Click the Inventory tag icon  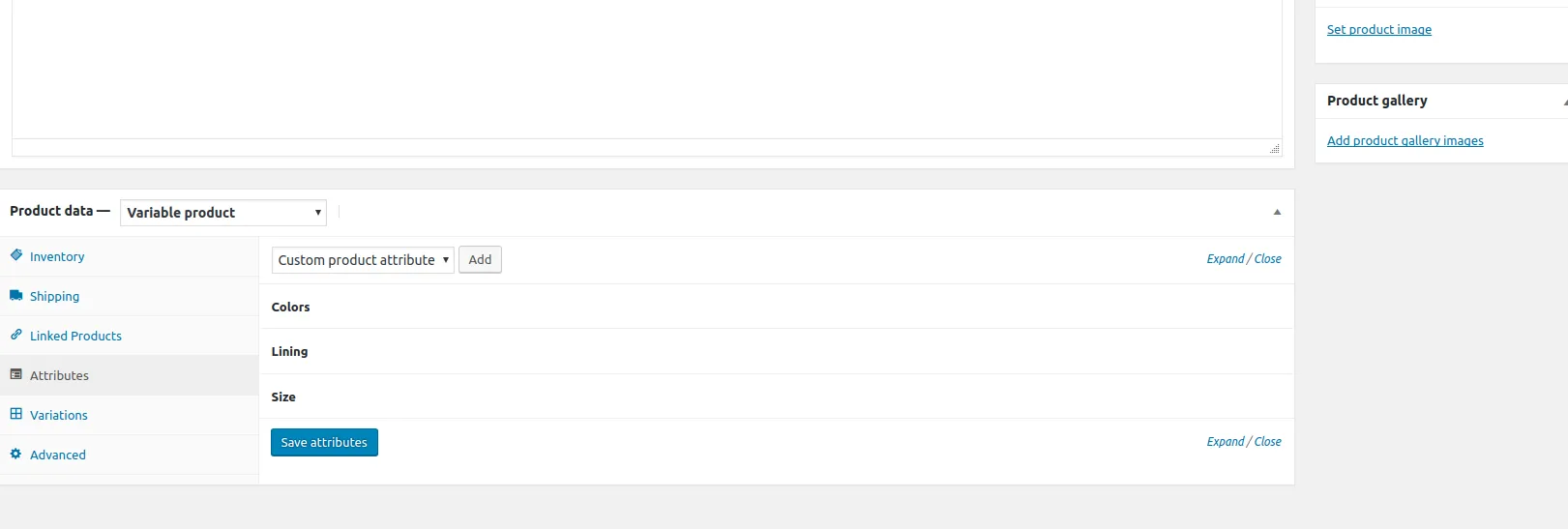tap(16, 255)
